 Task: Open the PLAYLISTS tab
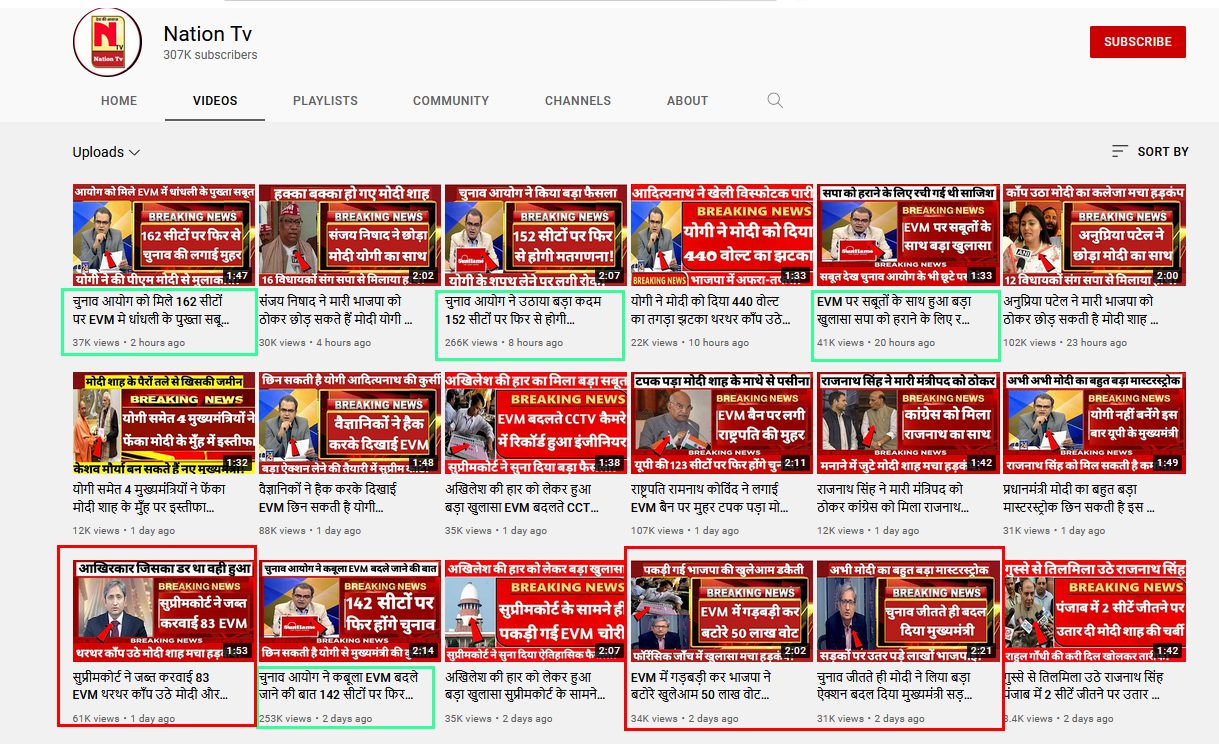(325, 101)
